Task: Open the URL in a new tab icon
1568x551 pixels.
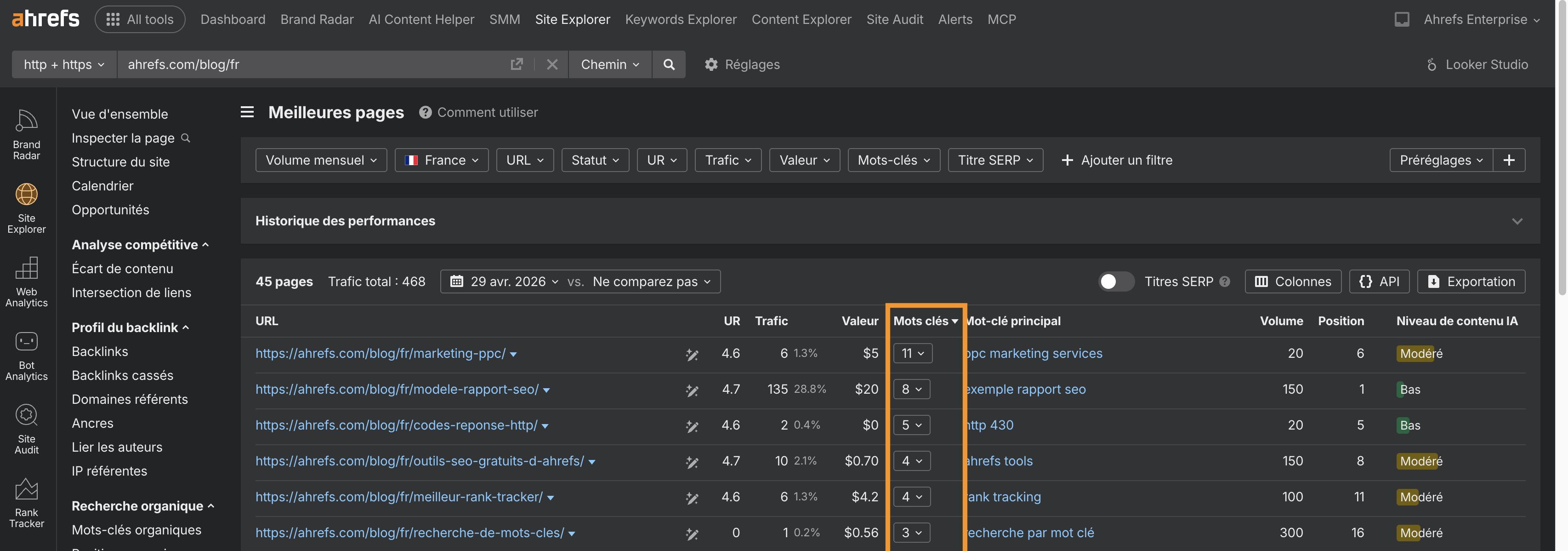Action: (x=516, y=64)
